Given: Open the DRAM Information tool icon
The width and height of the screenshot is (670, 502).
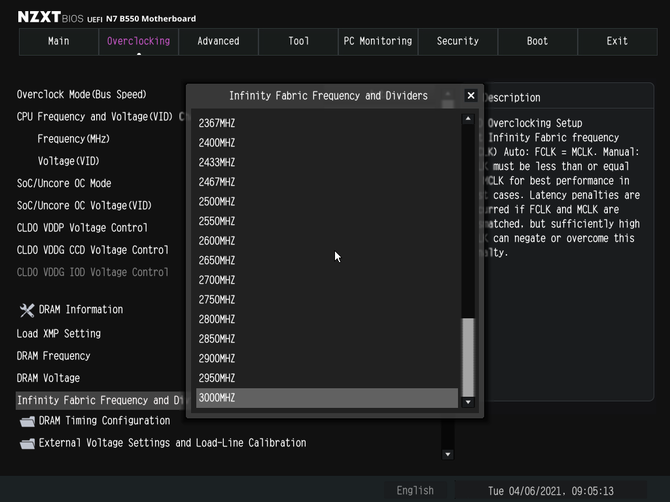Looking at the screenshot, I should (x=27, y=310).
